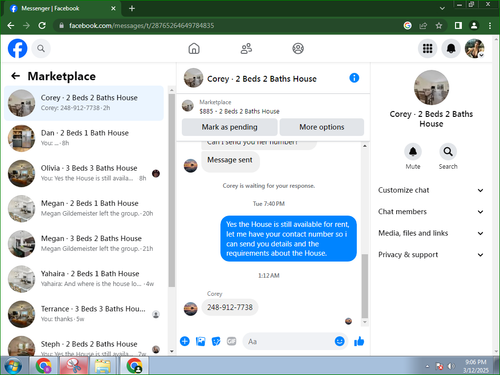Open Chrome three-dot menu

point(490,26)
